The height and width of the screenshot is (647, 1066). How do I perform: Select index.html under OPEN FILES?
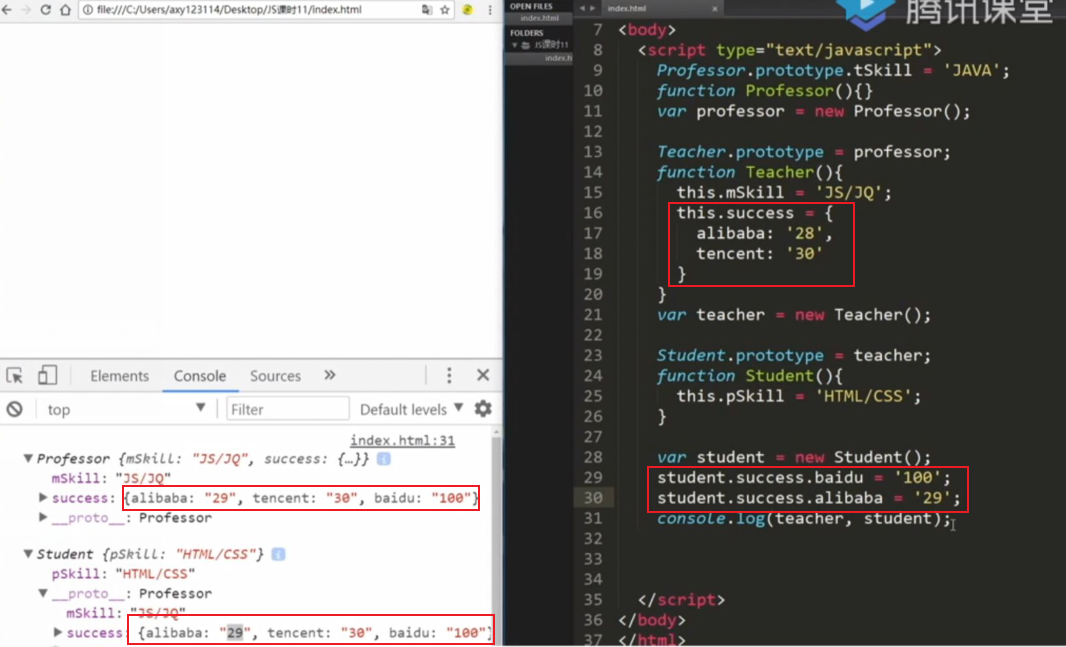coord(540,18)
